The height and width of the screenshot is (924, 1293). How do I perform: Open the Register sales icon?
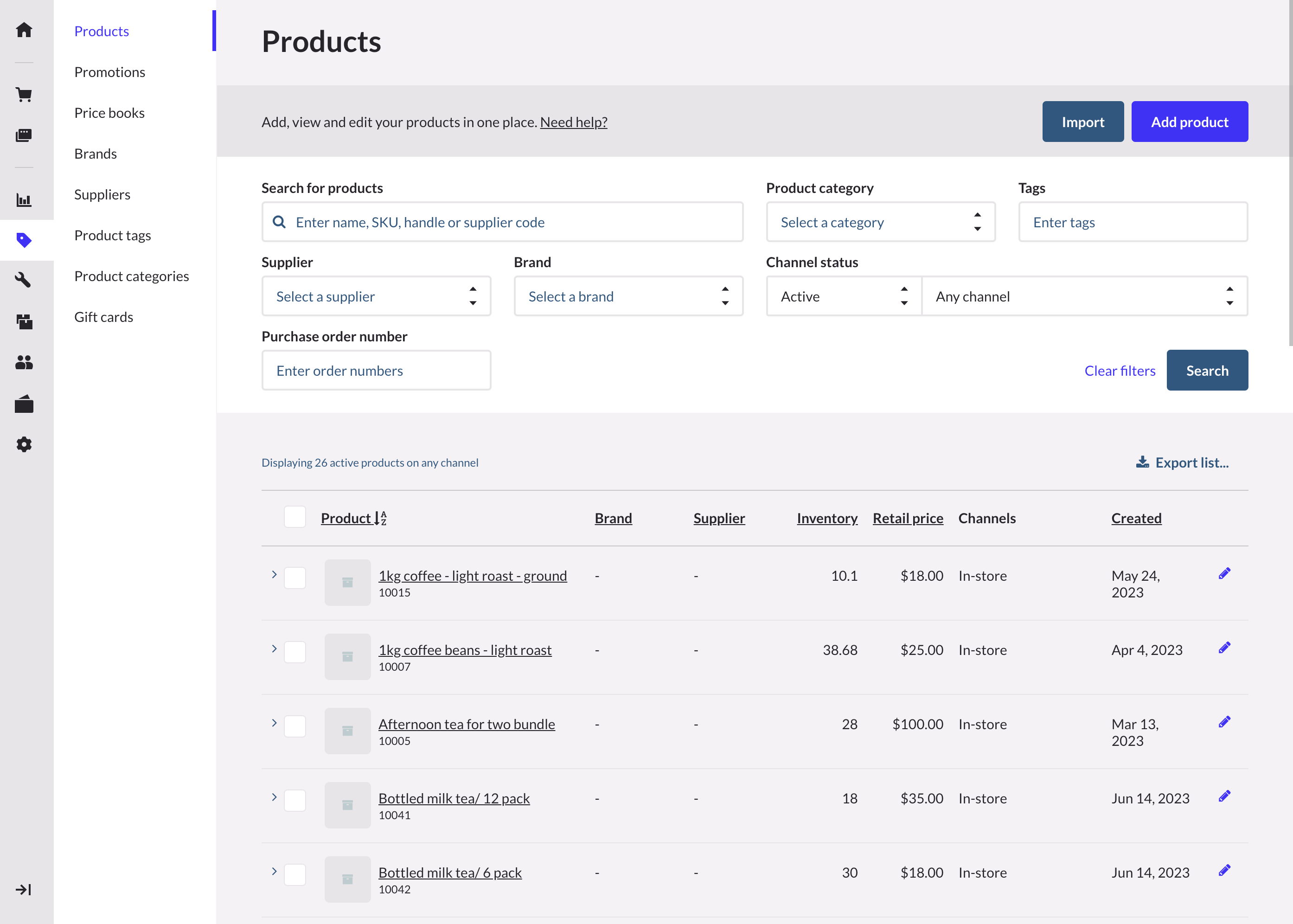[25, 135]
